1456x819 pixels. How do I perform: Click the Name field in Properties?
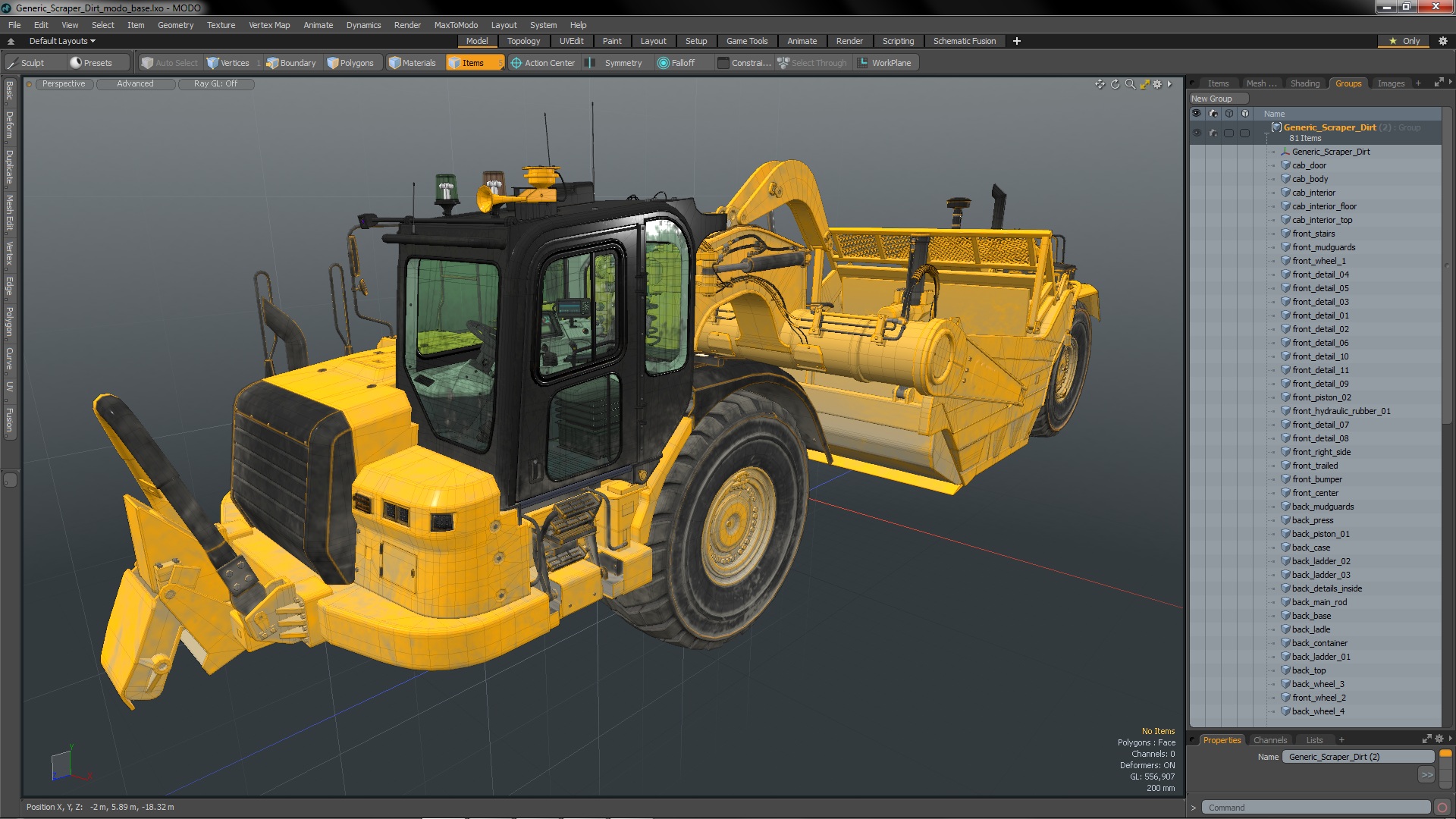tap(1357, 757)
